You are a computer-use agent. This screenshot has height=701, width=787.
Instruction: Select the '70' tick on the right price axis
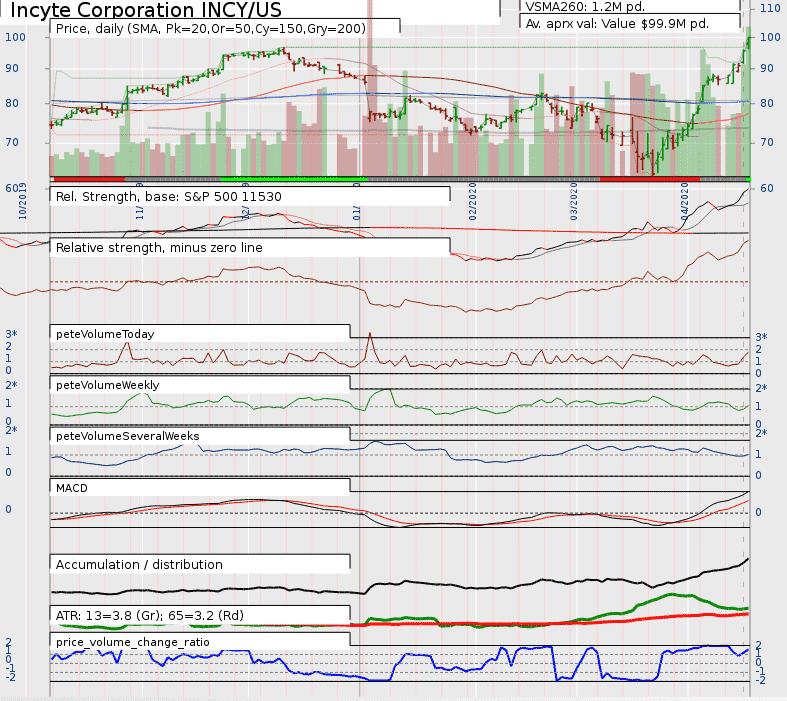tap(766, 143)
